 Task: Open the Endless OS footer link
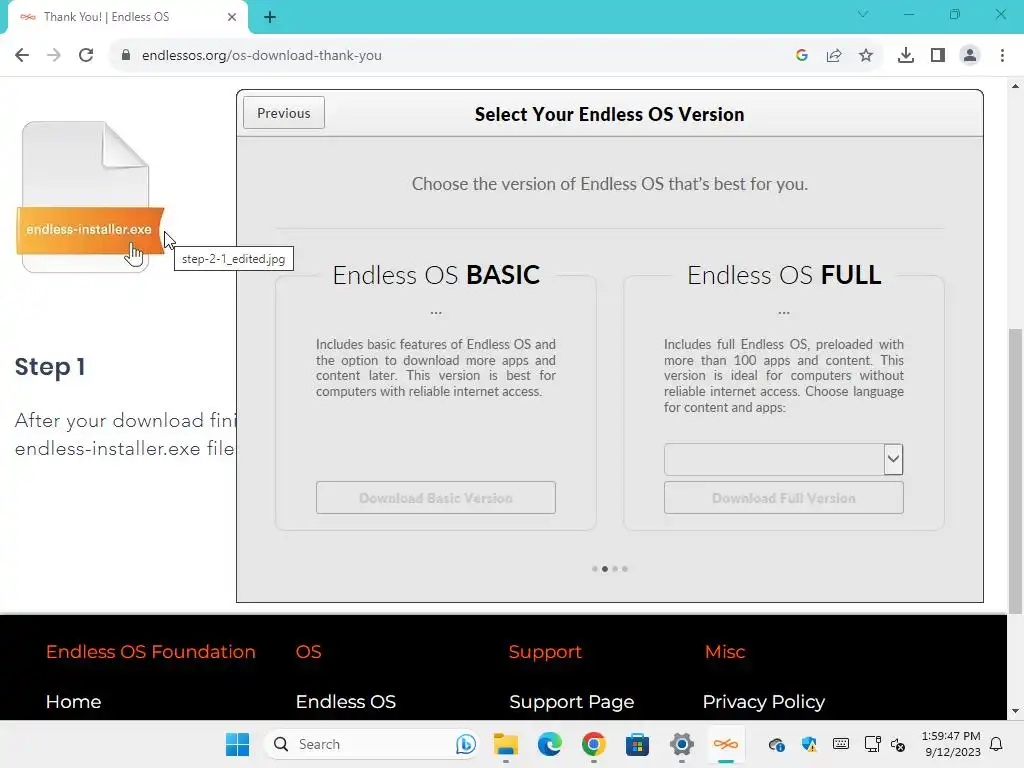click(345, 701)
